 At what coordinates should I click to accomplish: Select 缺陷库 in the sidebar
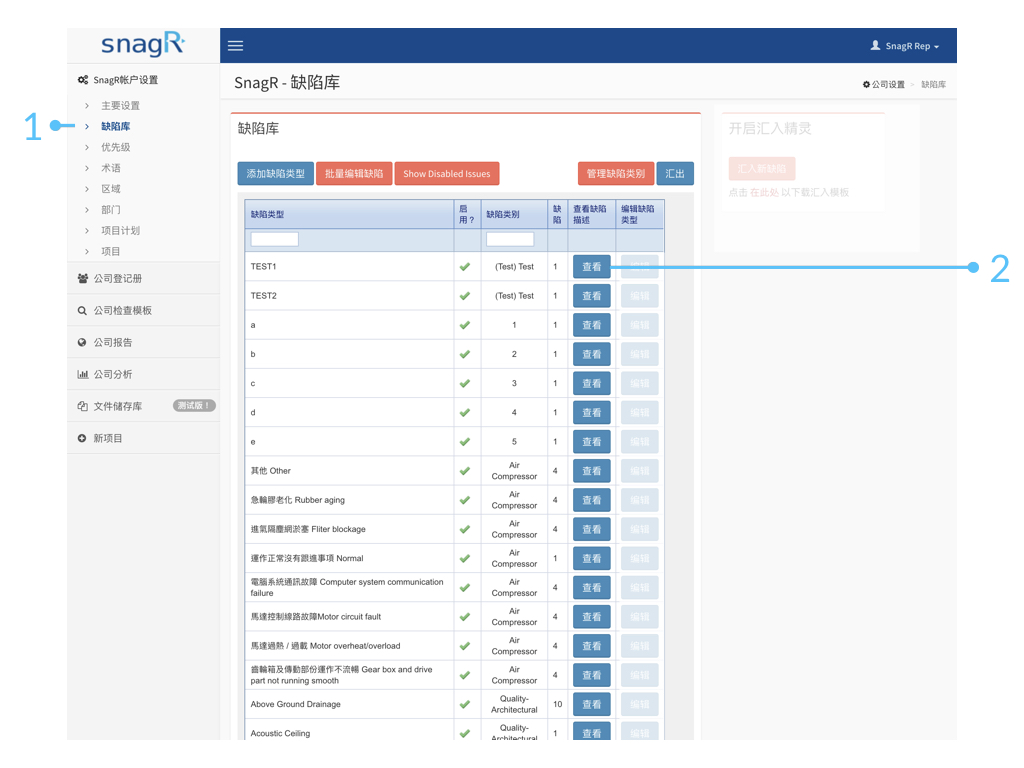[x=116, y=126]
